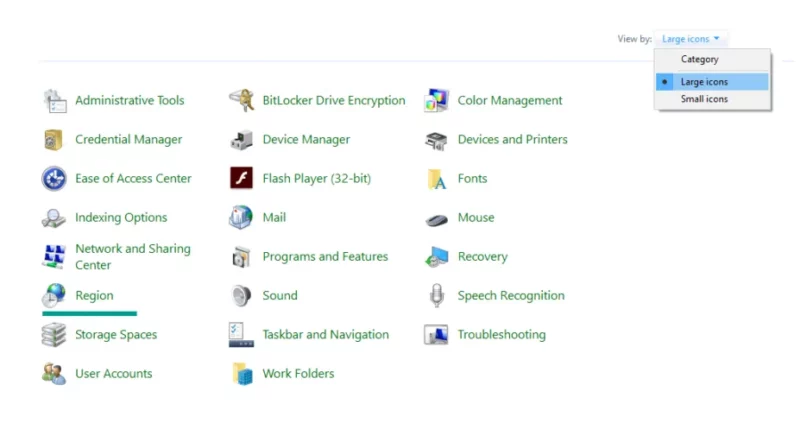Viewport: 800px width, 448px height.
Task: Open the Device Manager icon
Action: 241,140
